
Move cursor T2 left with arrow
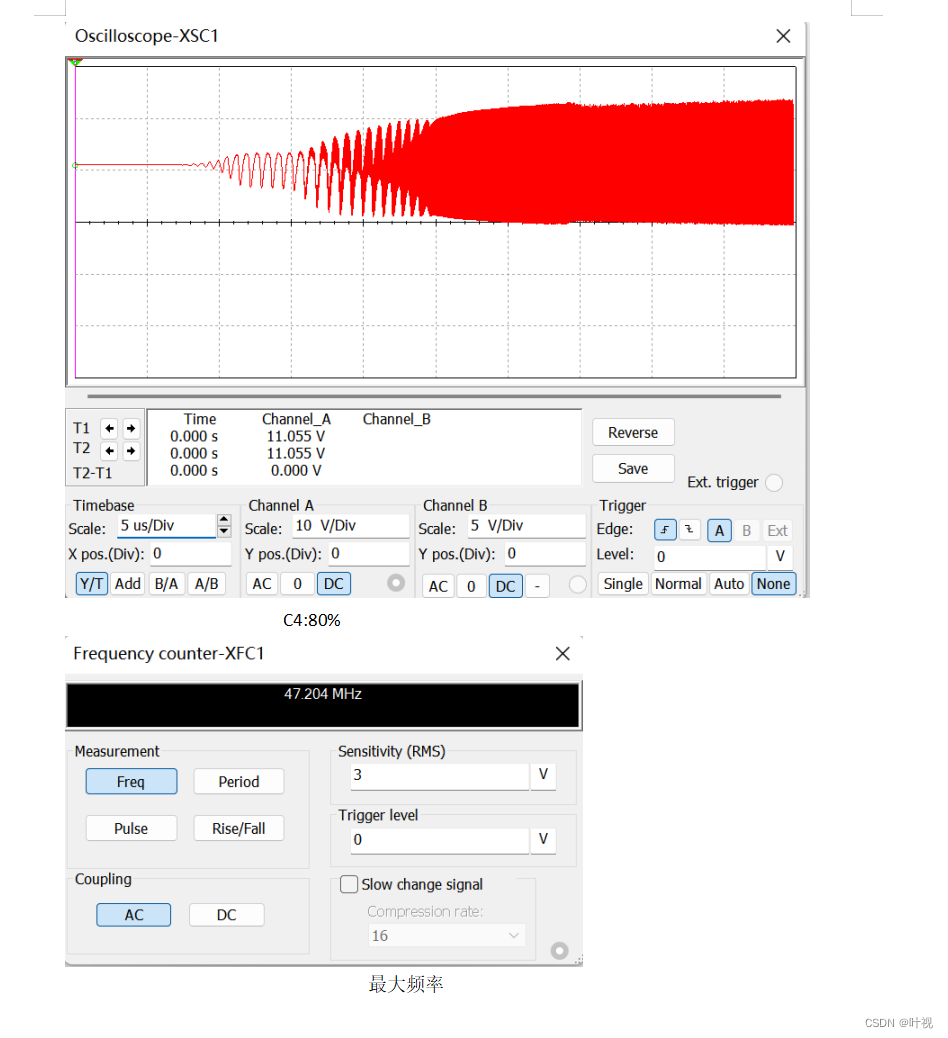(x=109, y=451)
